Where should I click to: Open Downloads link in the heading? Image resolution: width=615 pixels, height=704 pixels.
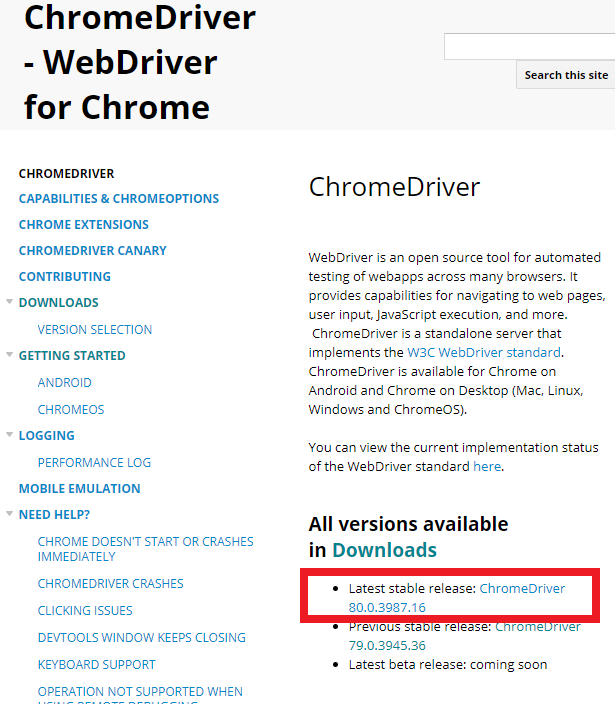(384, 550)
